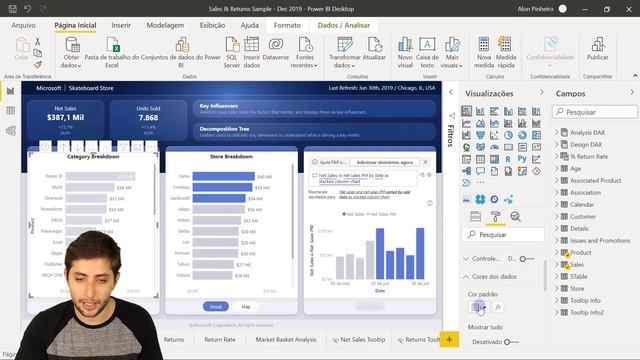Add a new page with plus button

(449, 340)
